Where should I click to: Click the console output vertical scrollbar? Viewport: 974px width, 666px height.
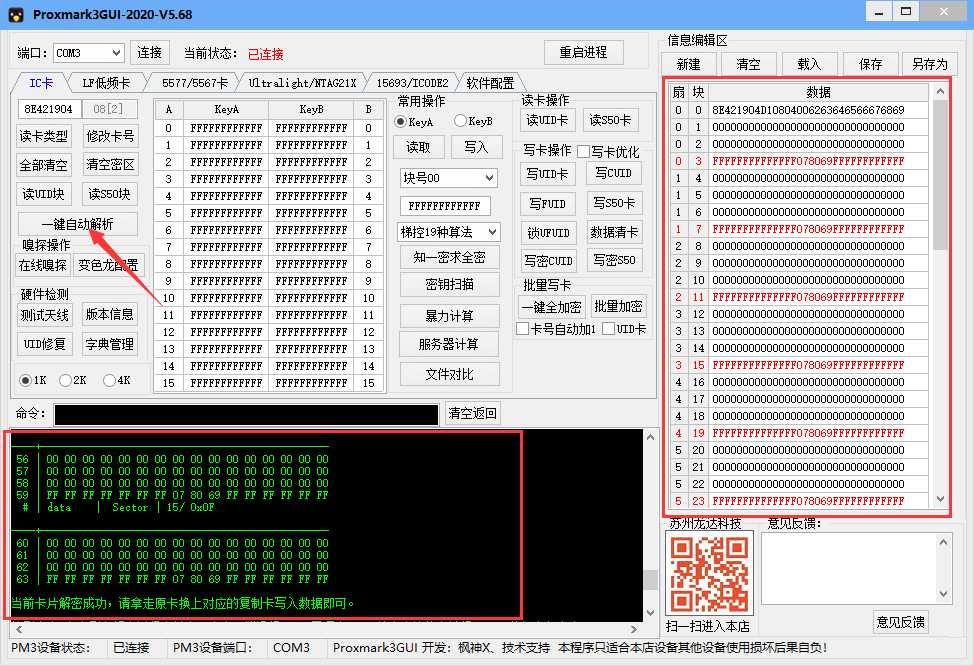pos(650,525)
